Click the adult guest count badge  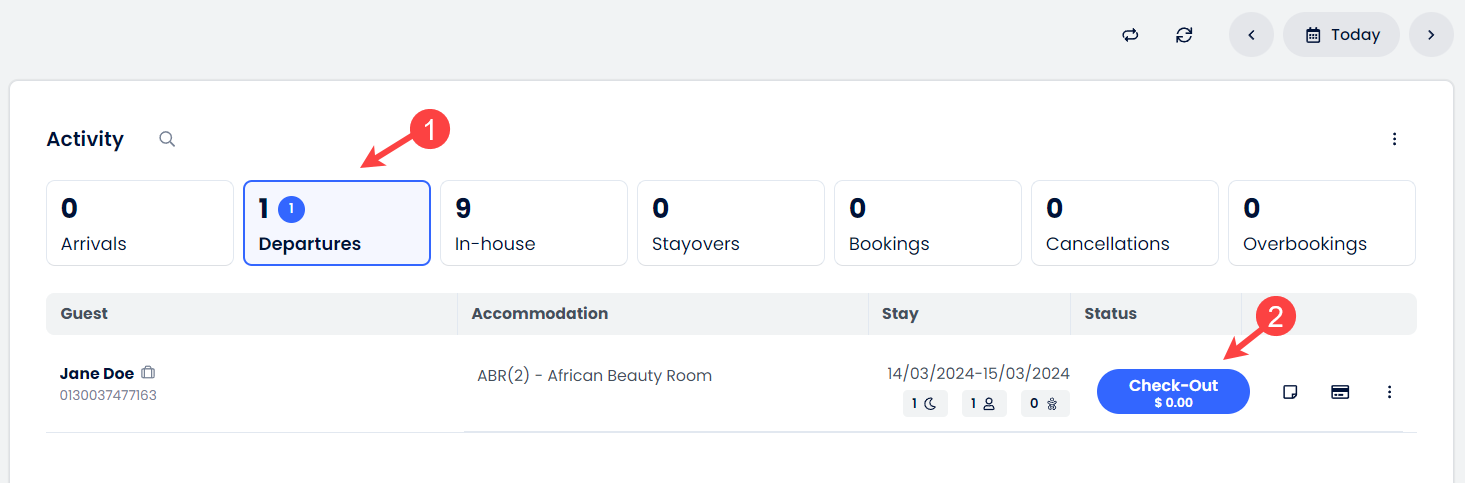click(x=983, y=404)
